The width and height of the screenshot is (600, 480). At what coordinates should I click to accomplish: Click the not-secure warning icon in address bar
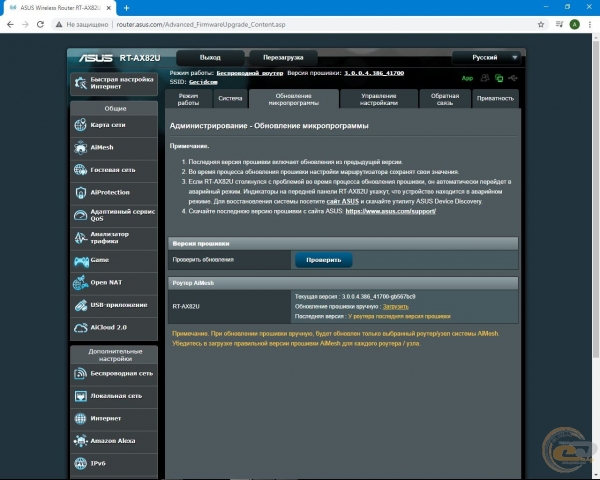[59, 24]
